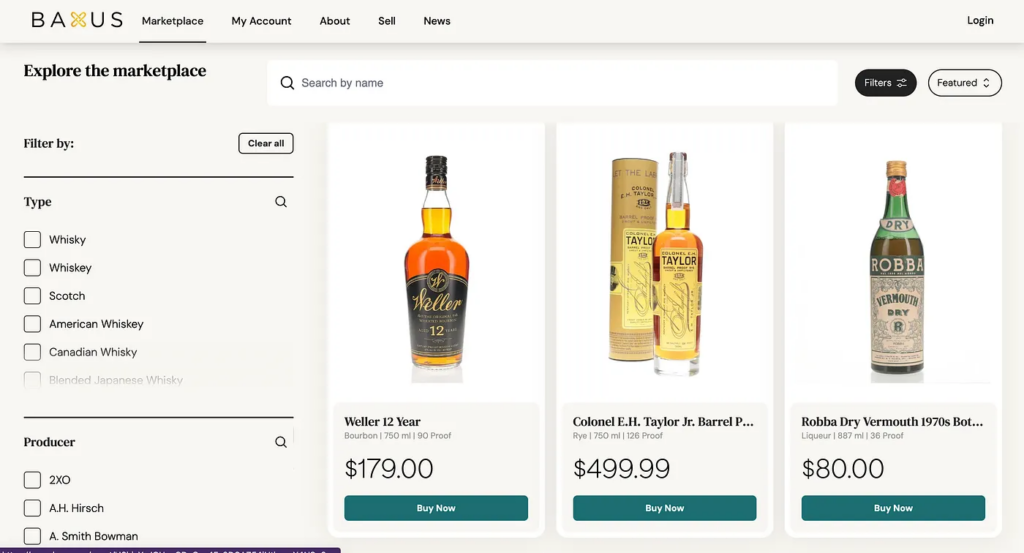Expand the Filters panel button
This screenshot has height=553, width=1024.
885,83
